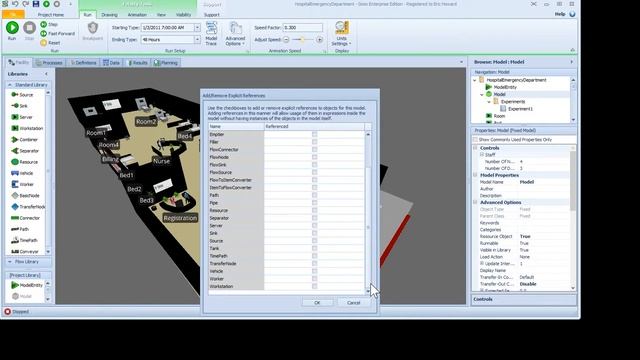Click OK in the references dialog
The image size is (640, 360).
(317, 303)
